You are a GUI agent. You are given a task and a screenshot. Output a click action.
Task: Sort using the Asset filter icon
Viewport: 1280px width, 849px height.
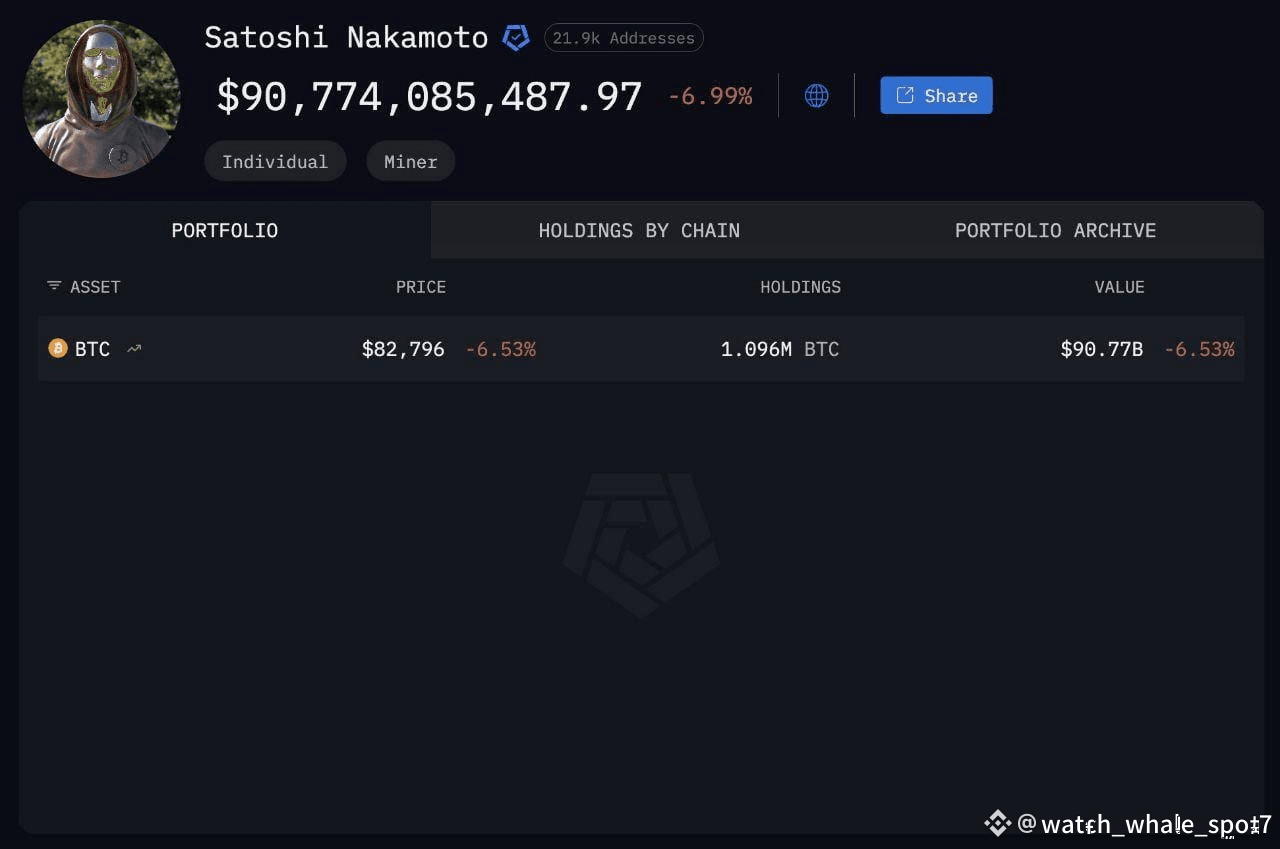(x=54, y=287)
